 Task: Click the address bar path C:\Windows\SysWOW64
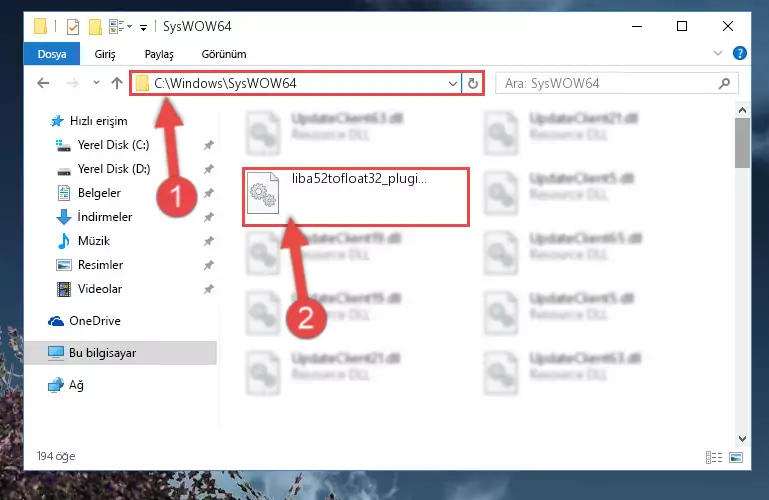tap(225, 83)
